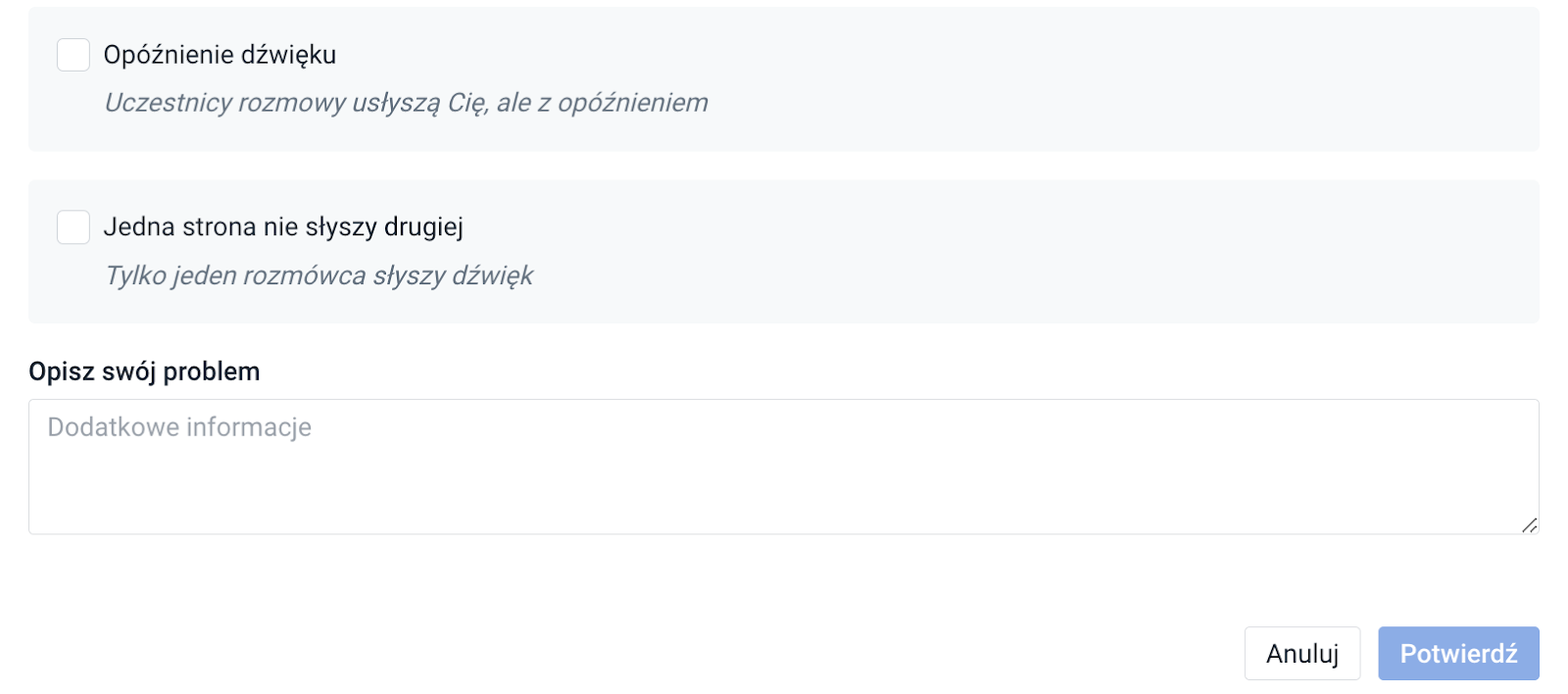Confirm the report with Potwierdź
This screenshot has width=1568, height=694.
point(1459,653)
